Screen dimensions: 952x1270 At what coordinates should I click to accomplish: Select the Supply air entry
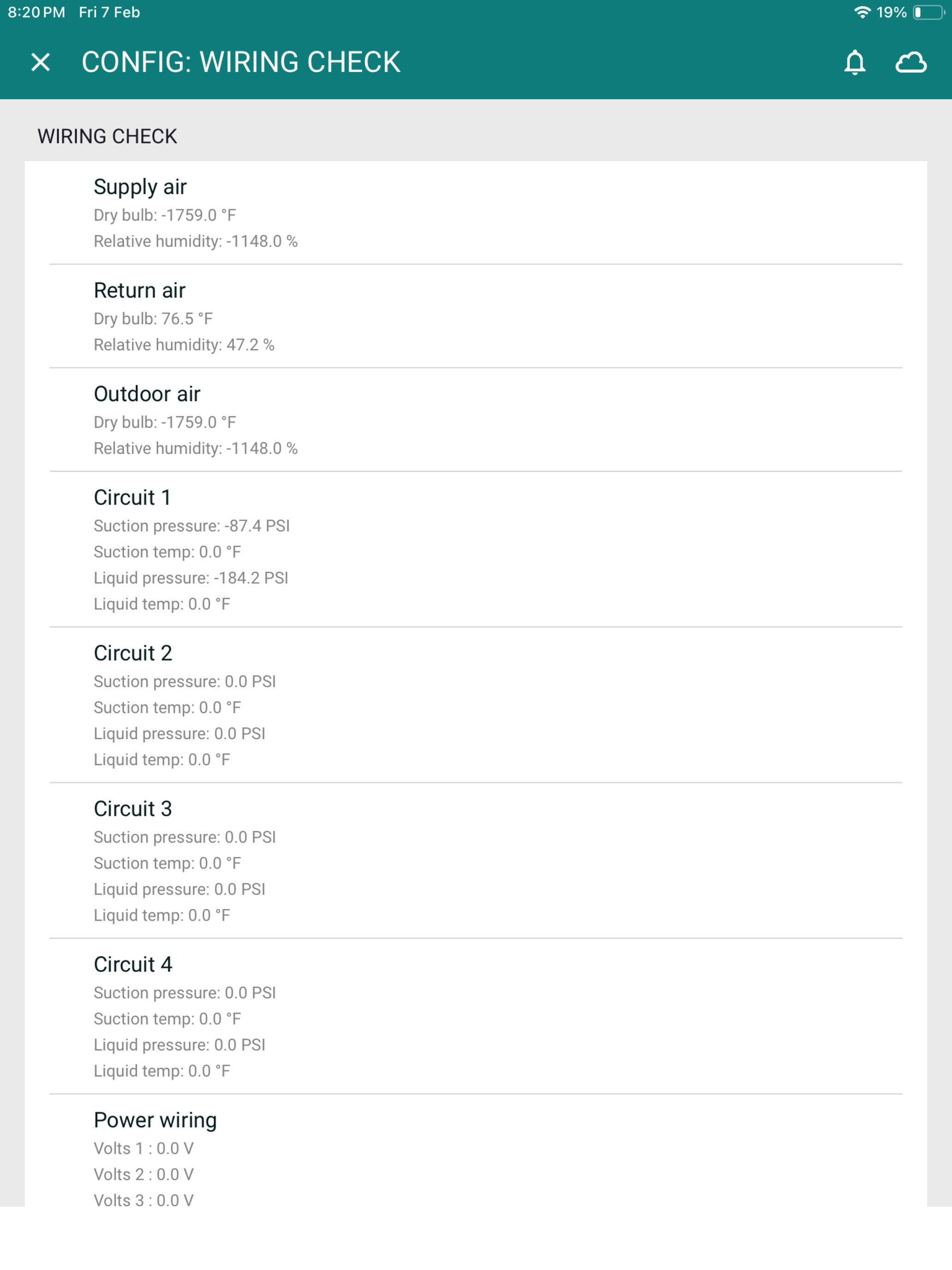[x=476, y=213]
